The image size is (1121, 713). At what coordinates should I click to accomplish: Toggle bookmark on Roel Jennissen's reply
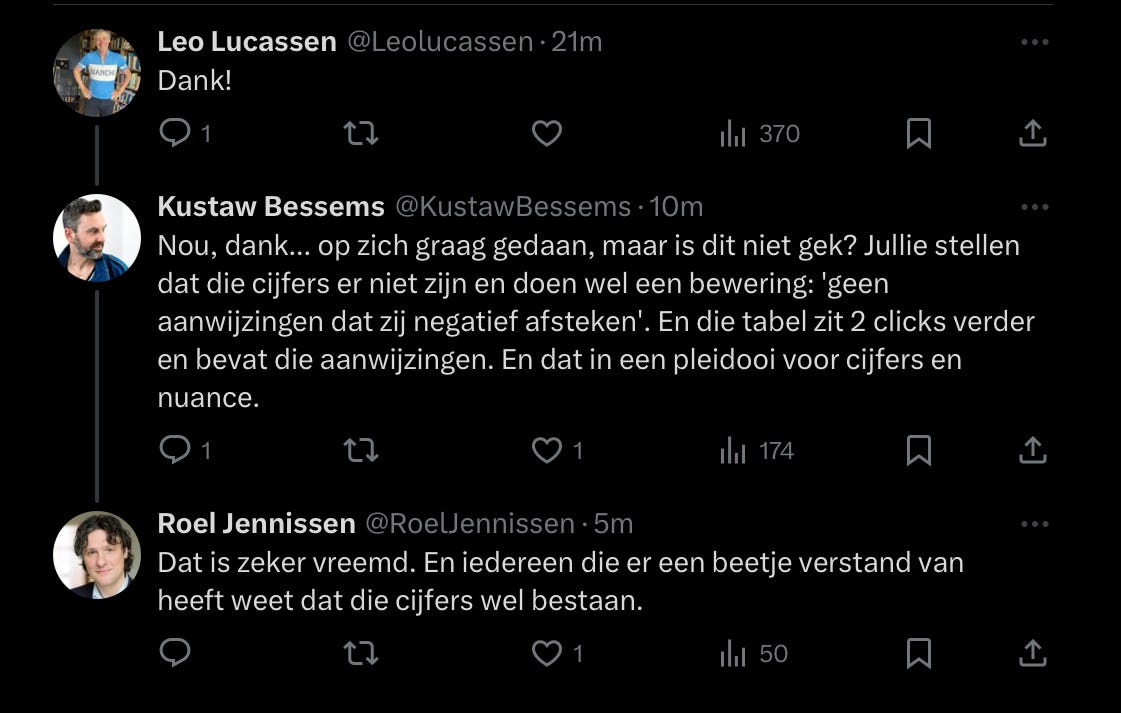tap(920, 653)
